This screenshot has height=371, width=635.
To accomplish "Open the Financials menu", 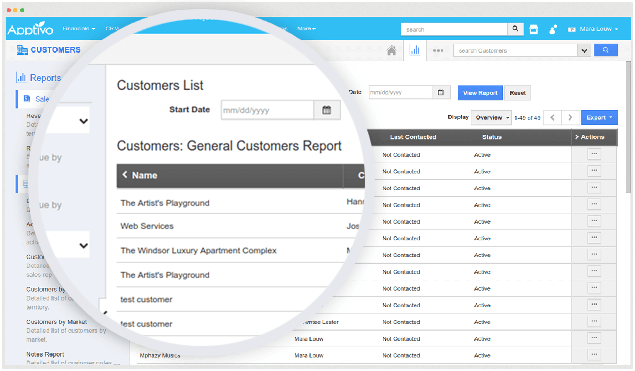I will [79, 29].
